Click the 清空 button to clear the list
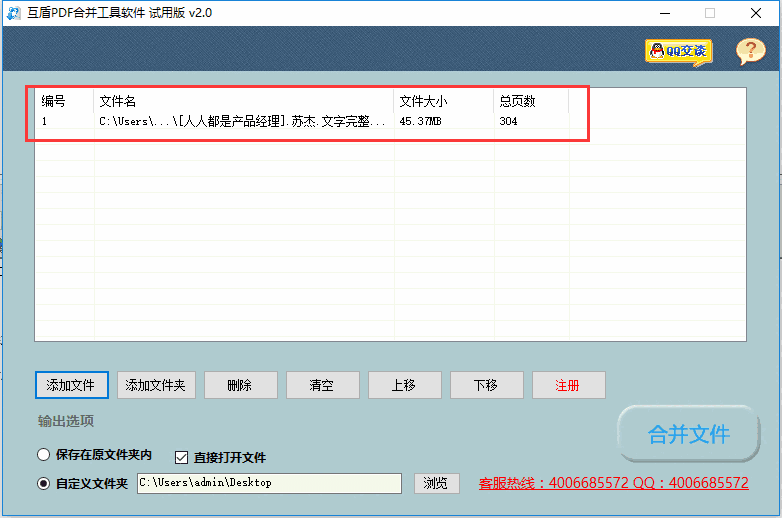This screenshot has width=782, height=518. [323, 385]
